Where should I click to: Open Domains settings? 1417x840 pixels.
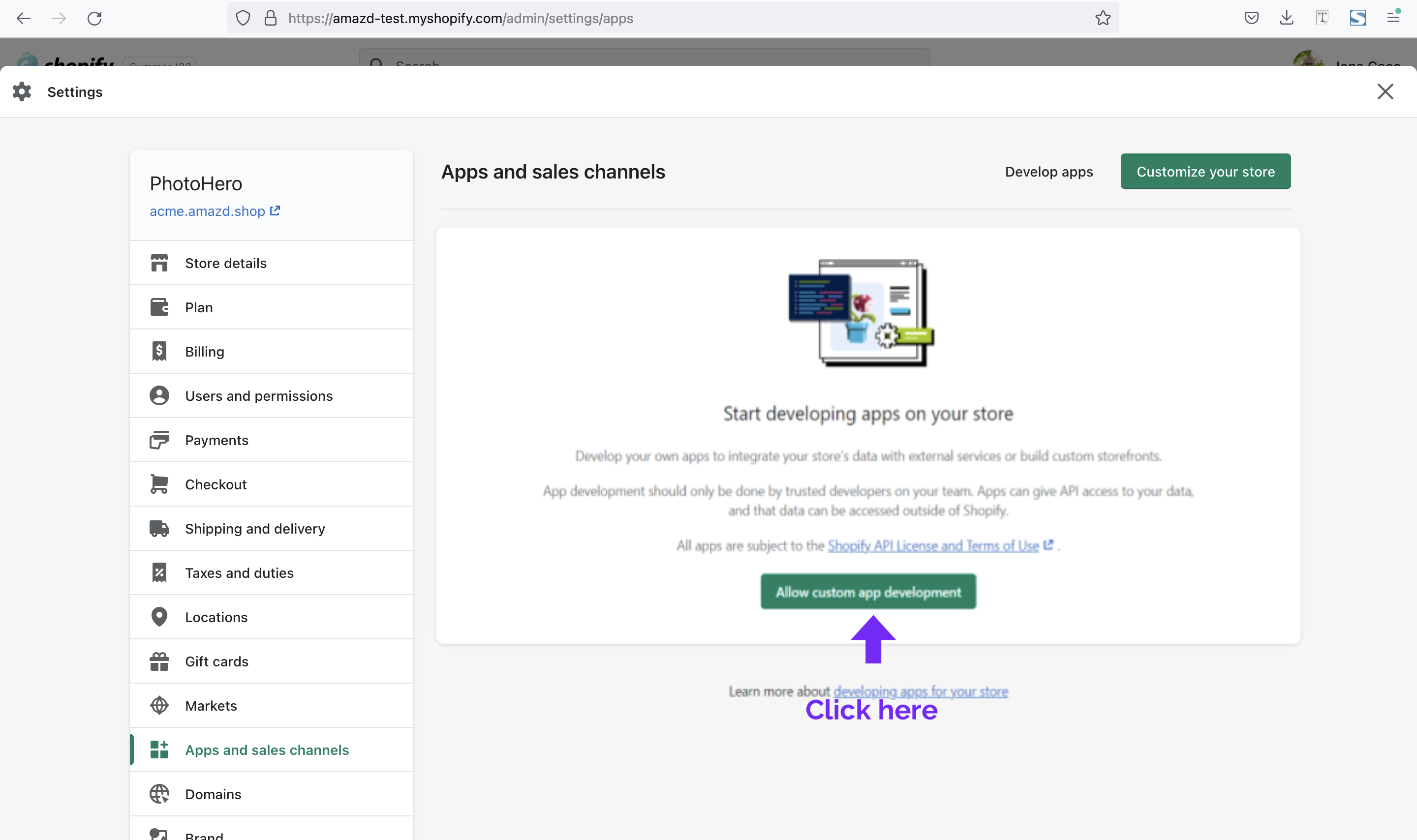[271, 794]
